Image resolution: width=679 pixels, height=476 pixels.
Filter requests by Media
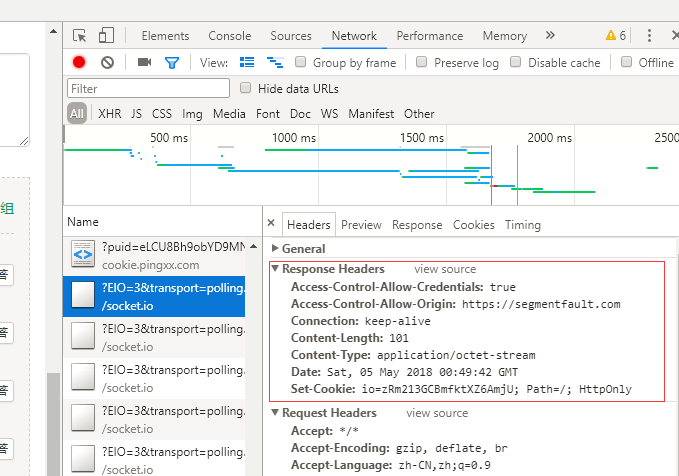tap(229, 113)
